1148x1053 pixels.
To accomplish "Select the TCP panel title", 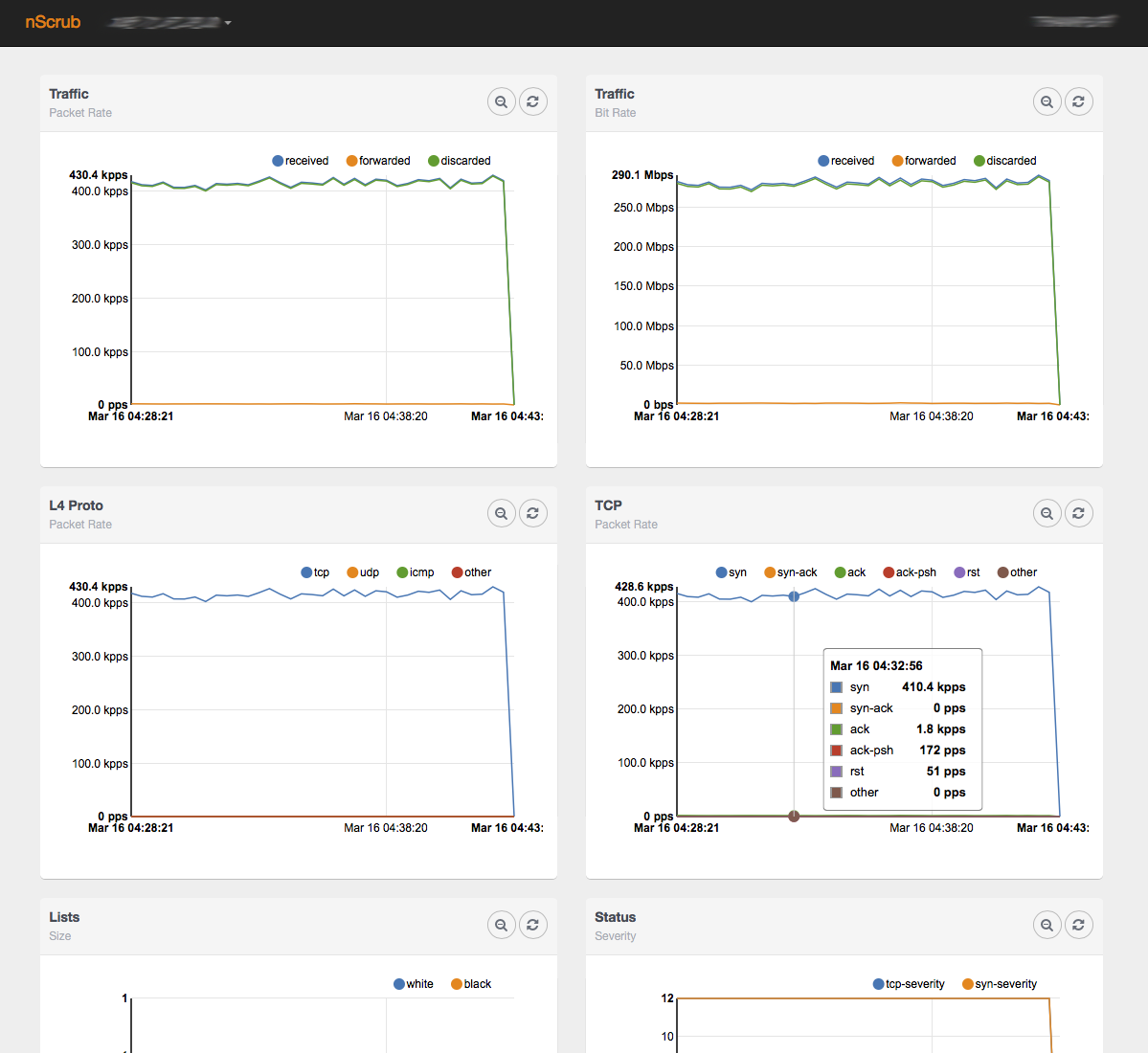I will [608, 505].
